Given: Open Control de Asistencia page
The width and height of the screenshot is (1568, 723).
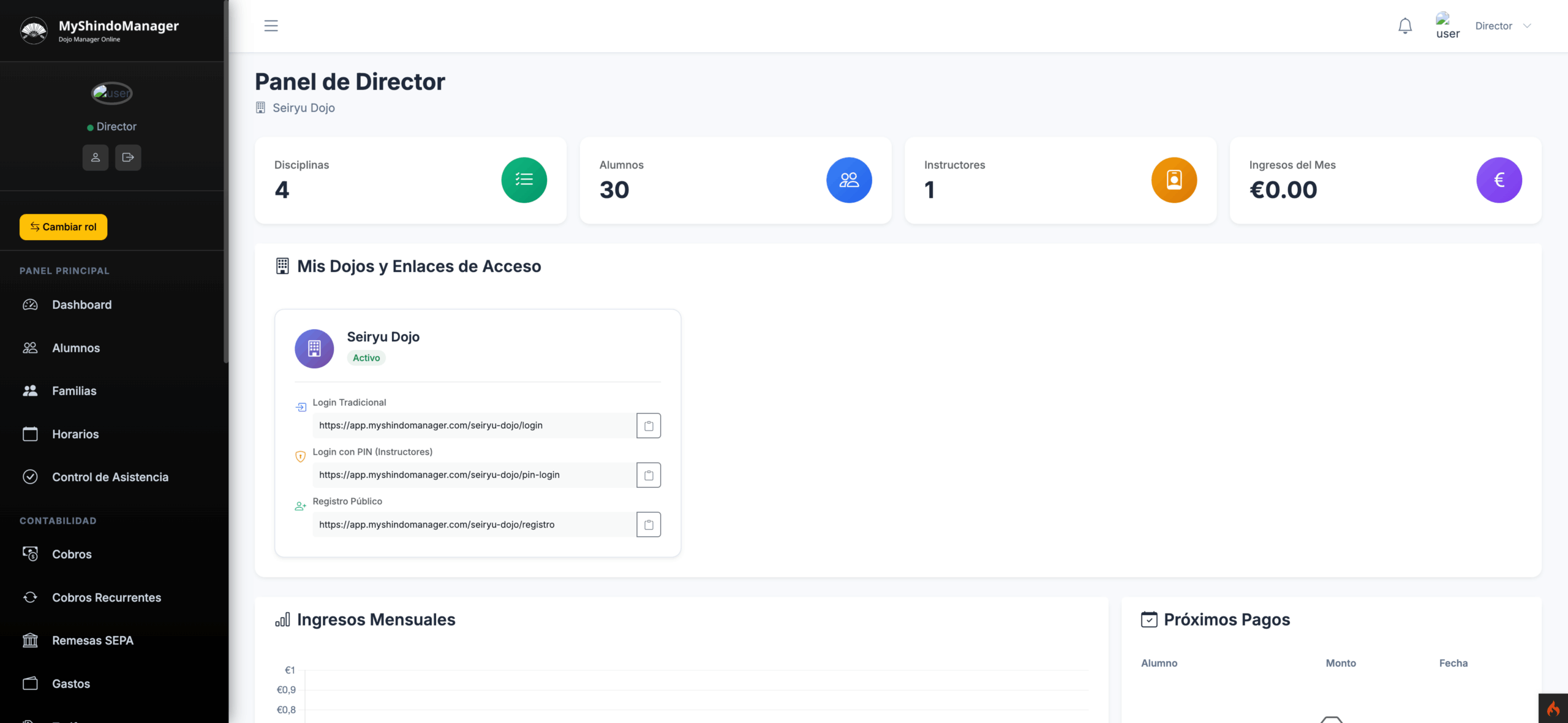Looking at the screenshot, I should (x=110, y=477).
